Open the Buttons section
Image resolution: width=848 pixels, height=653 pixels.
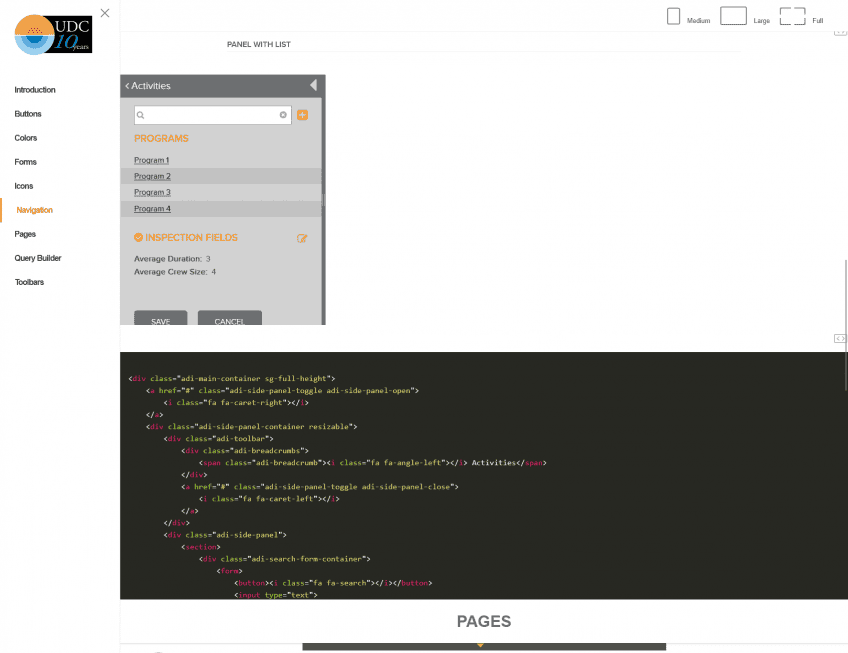[28, 114]
